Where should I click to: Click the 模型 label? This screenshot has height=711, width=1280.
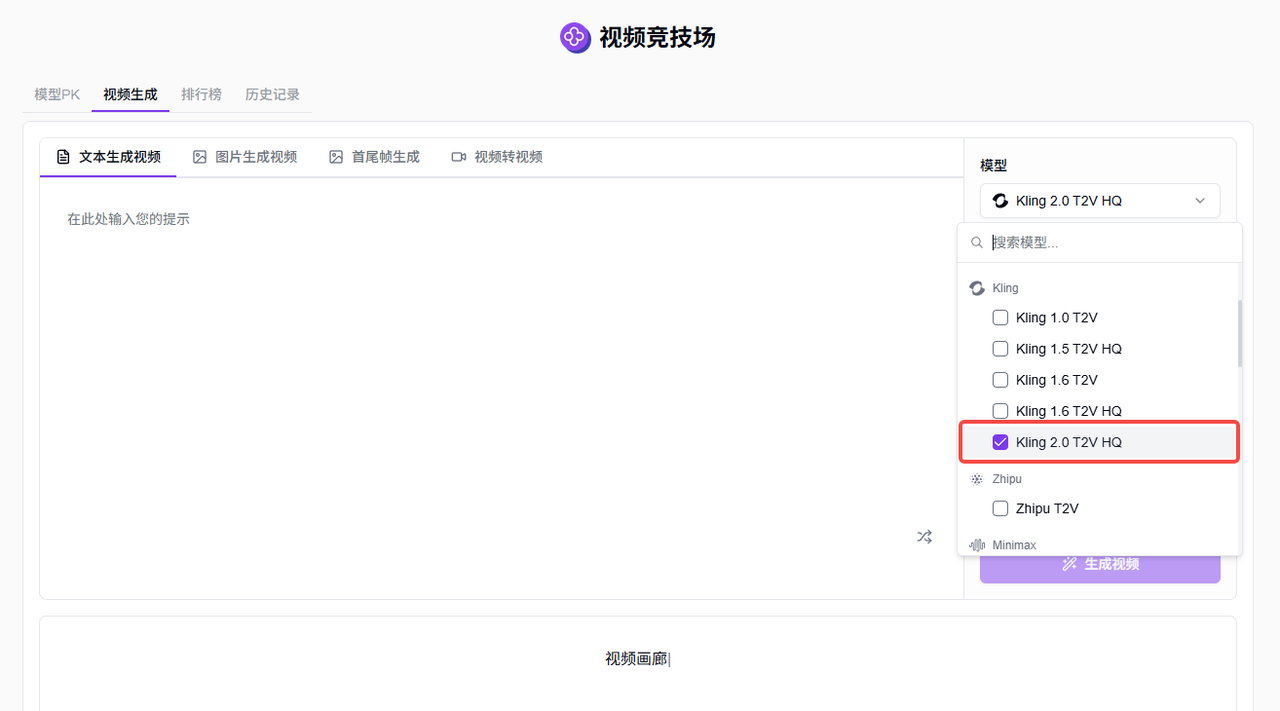[x=993, y=165]
